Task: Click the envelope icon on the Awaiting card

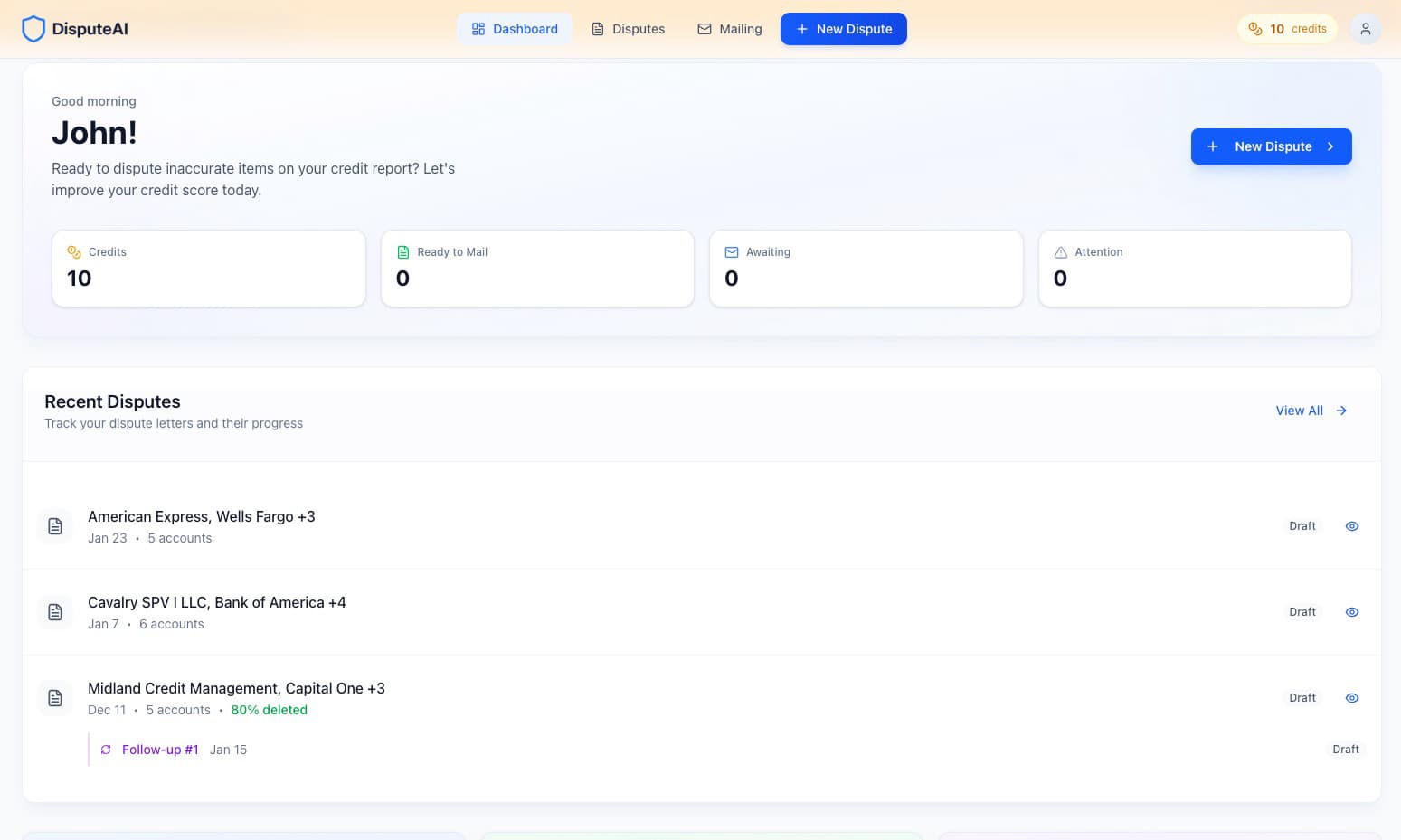Action: click(x=731, y=252)
